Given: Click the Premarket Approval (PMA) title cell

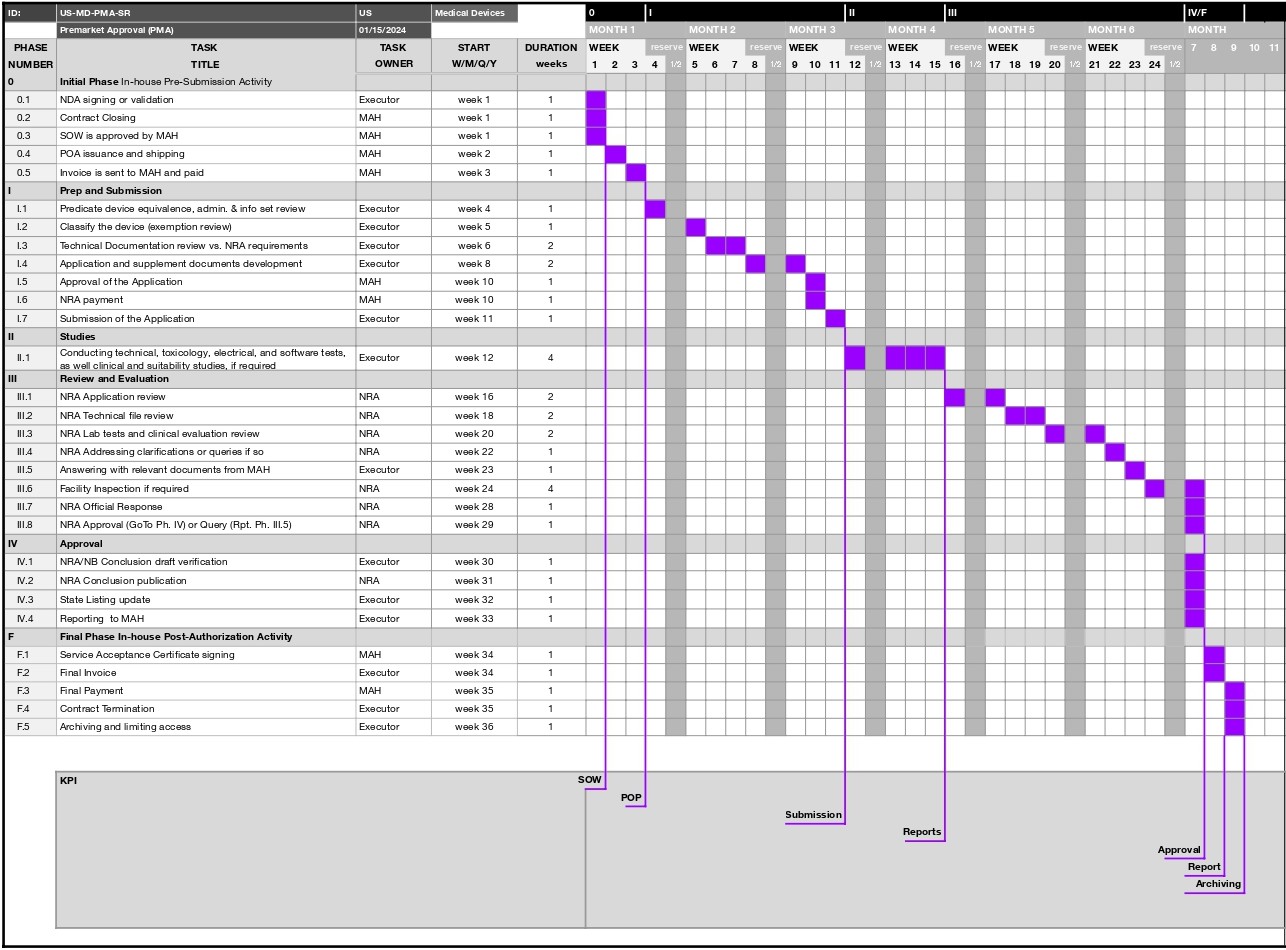Looking at the screenshot, I should tap(120, 31).
